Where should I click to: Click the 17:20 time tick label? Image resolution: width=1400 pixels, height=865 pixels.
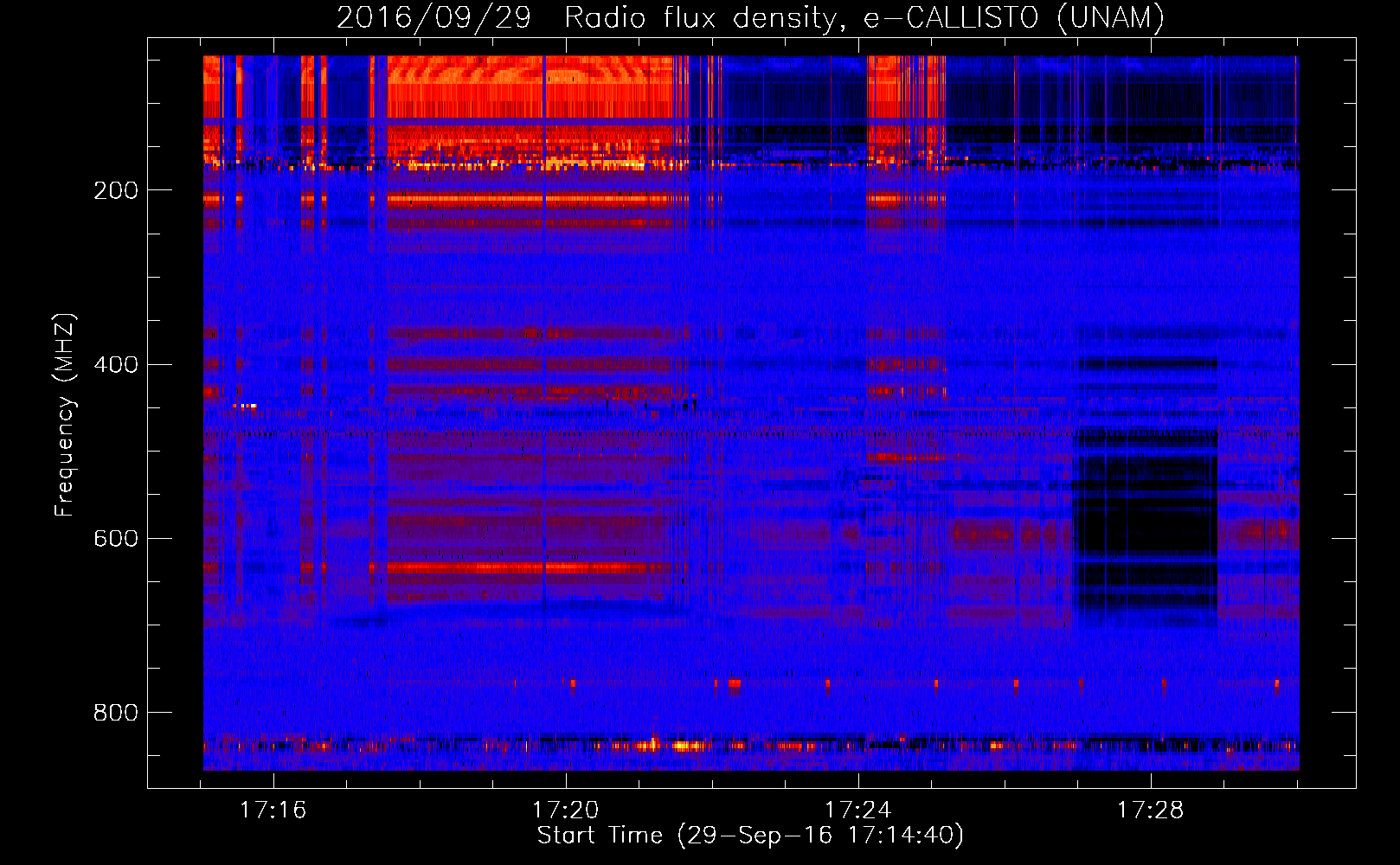pyautogui.click(x=566, y=811)
